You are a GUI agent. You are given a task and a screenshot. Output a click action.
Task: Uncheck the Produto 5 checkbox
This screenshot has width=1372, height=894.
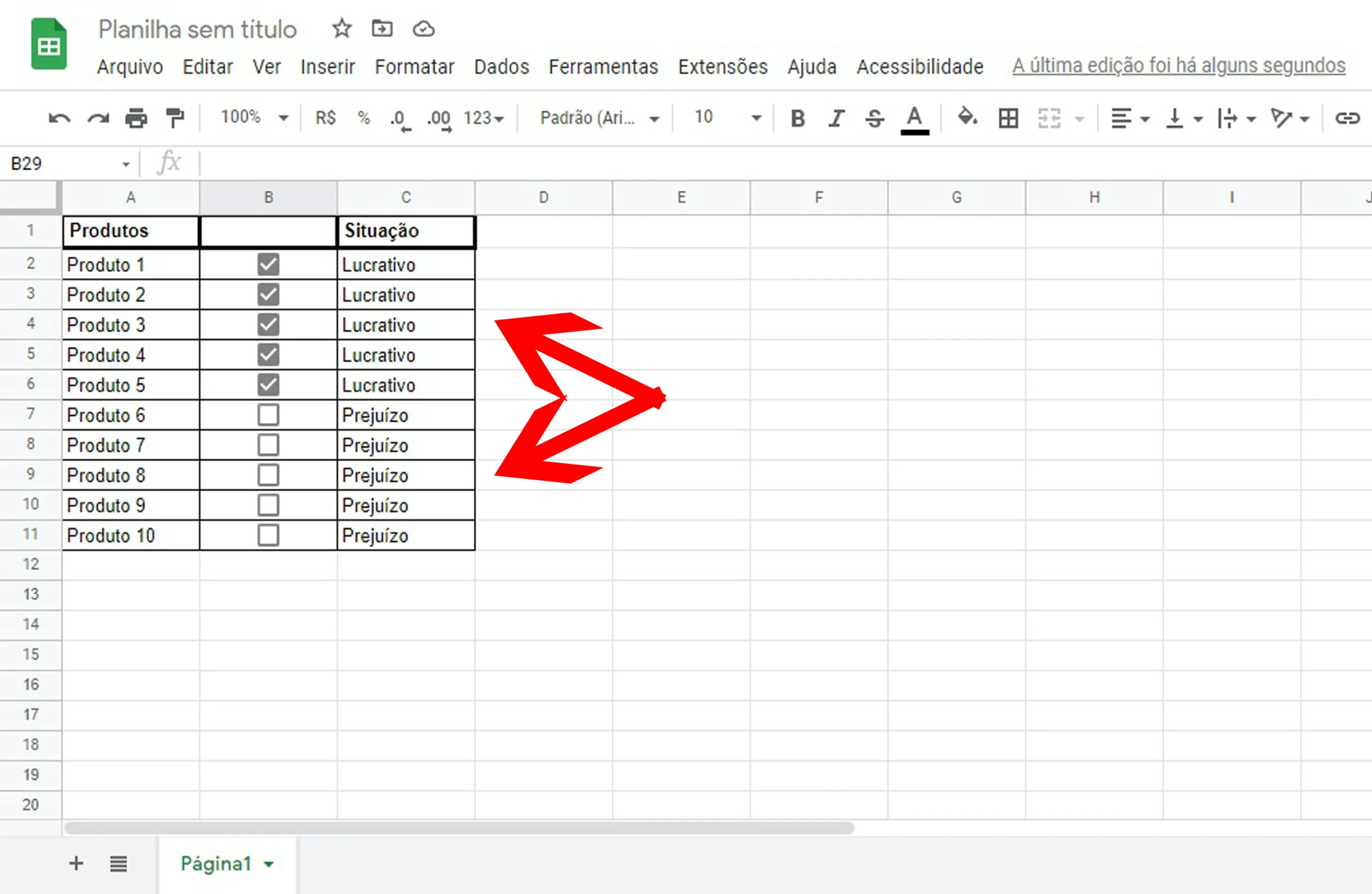269,385
